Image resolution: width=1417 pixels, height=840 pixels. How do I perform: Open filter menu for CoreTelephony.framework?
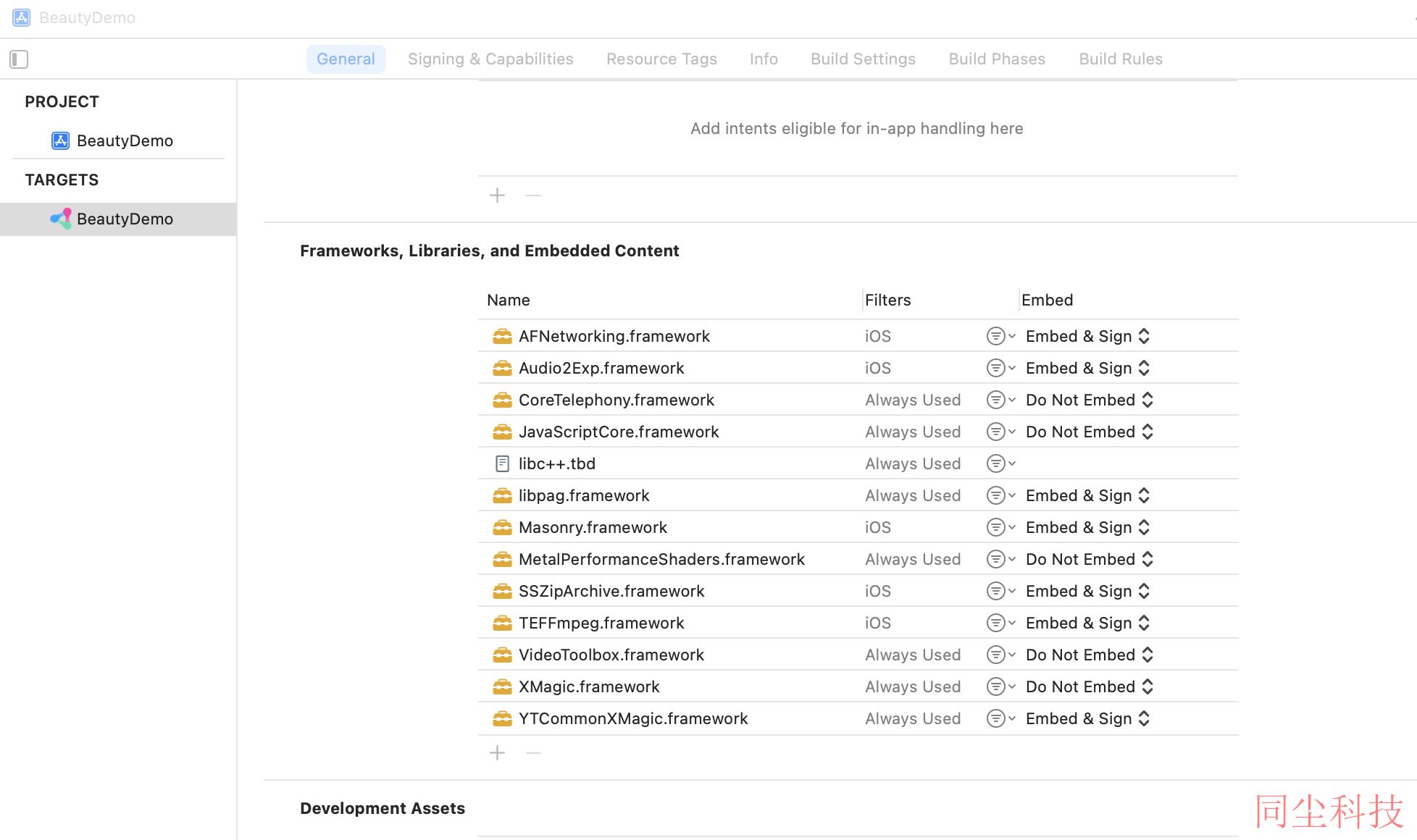click(1001, 400)
